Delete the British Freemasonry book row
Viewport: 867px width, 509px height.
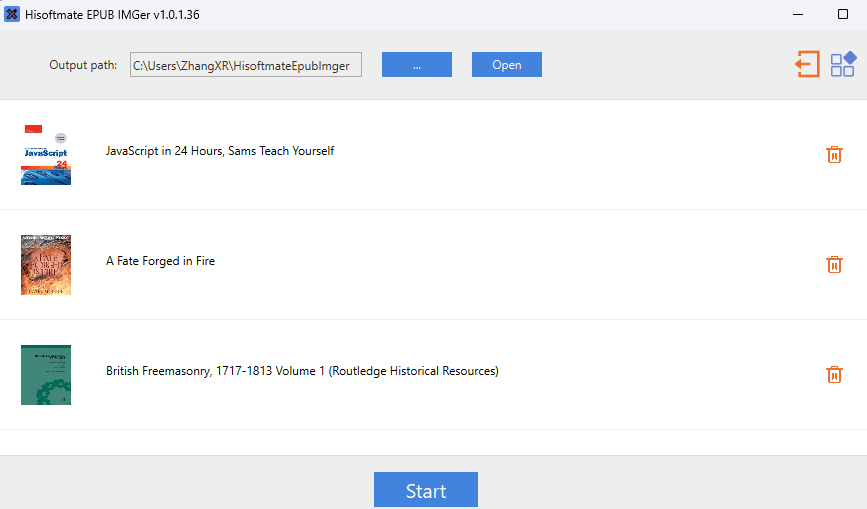[x=834, y=375]
